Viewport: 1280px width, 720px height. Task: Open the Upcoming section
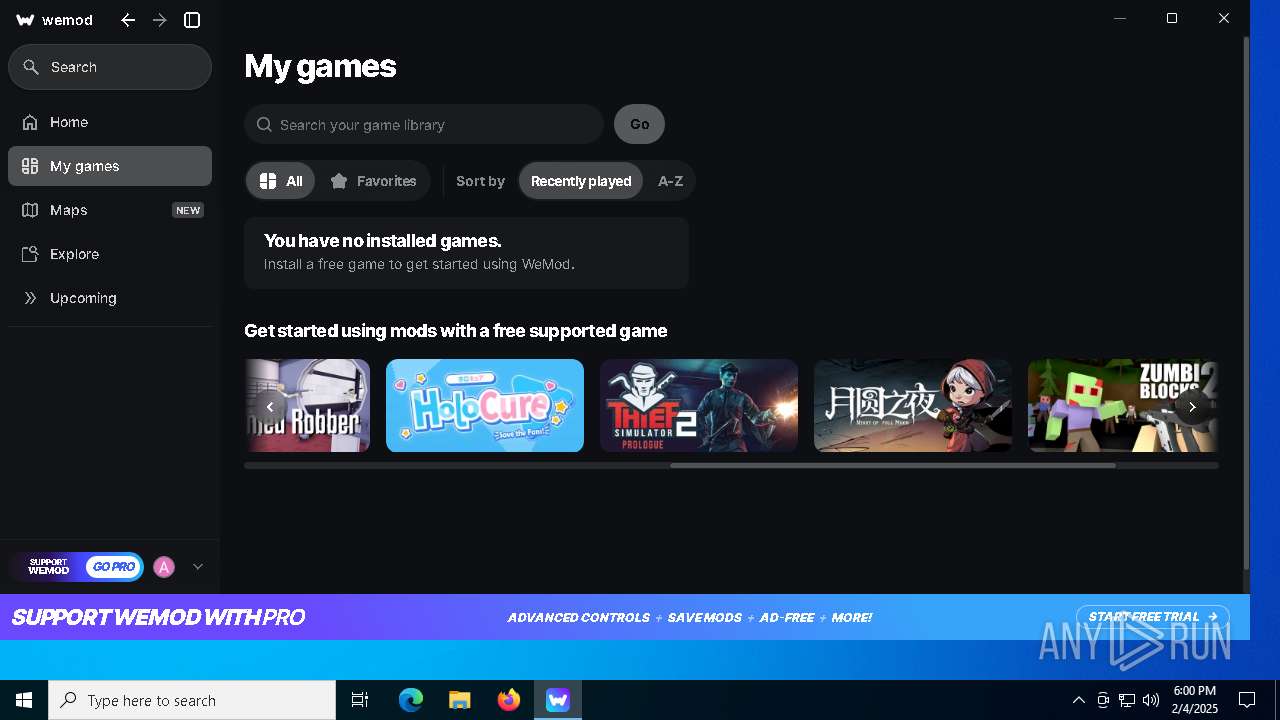click(x=110, y=298)
